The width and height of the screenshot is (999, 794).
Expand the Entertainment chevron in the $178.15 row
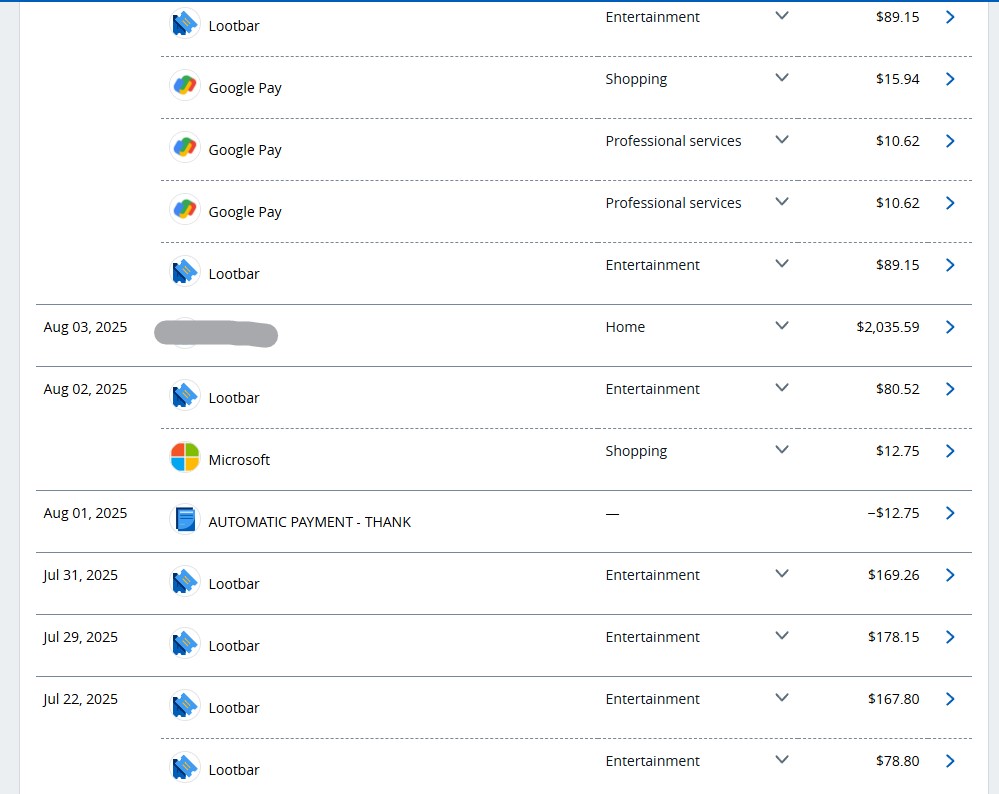click(782, 635)
